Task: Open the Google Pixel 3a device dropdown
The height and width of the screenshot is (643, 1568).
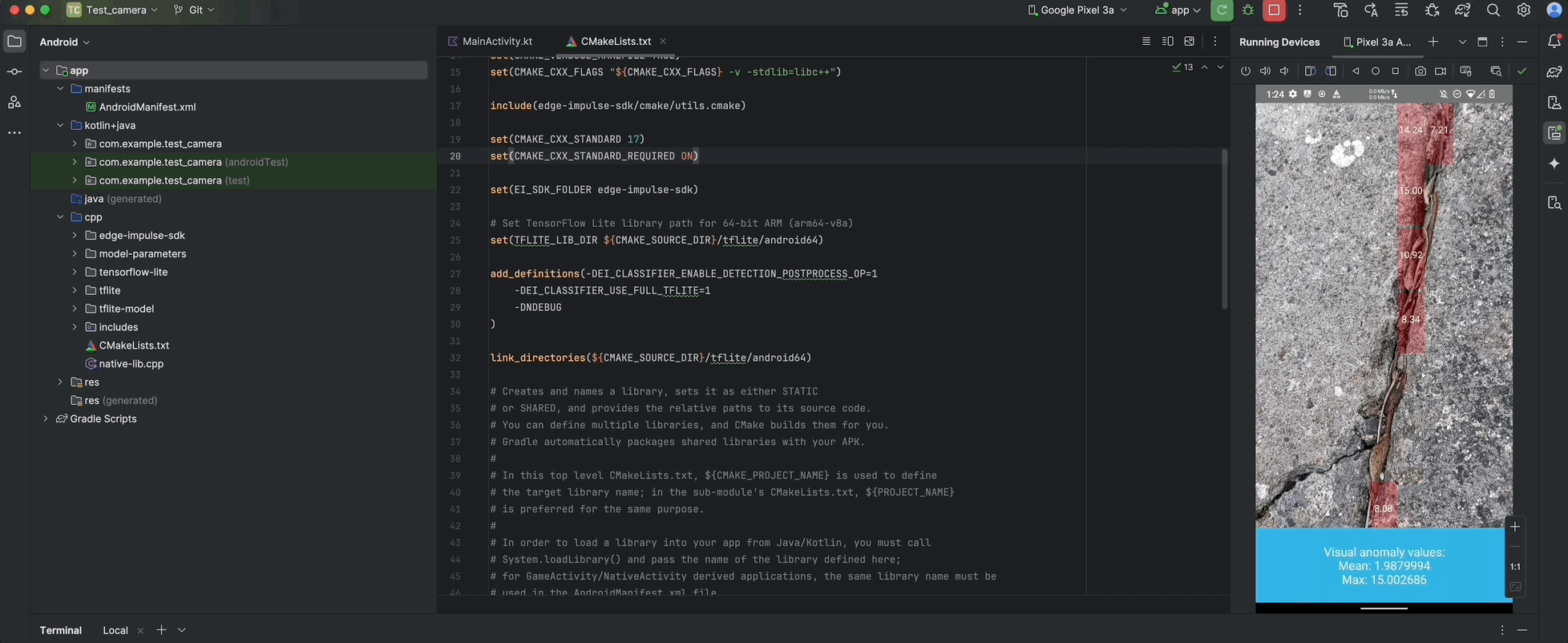Action: 1077,10
